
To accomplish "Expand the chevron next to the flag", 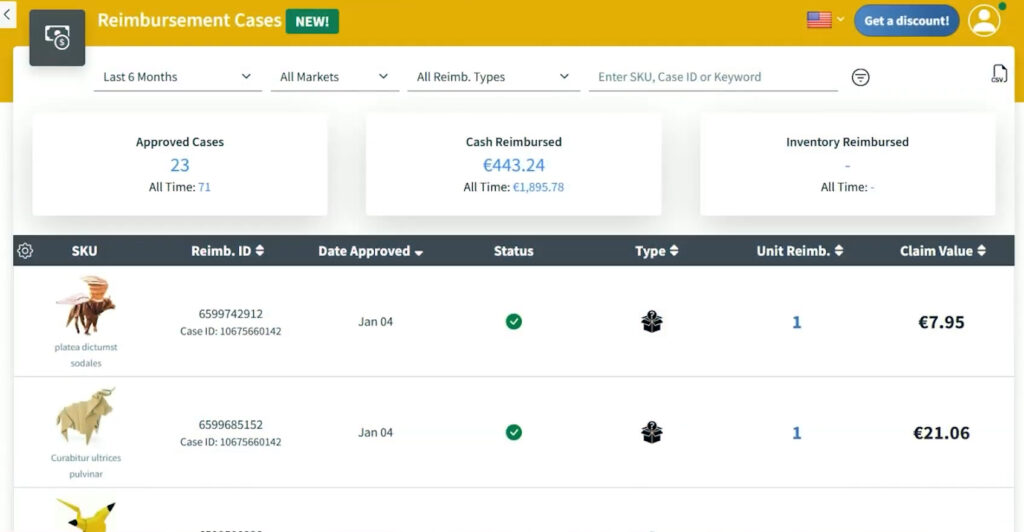I will click(x=840, y=20).
